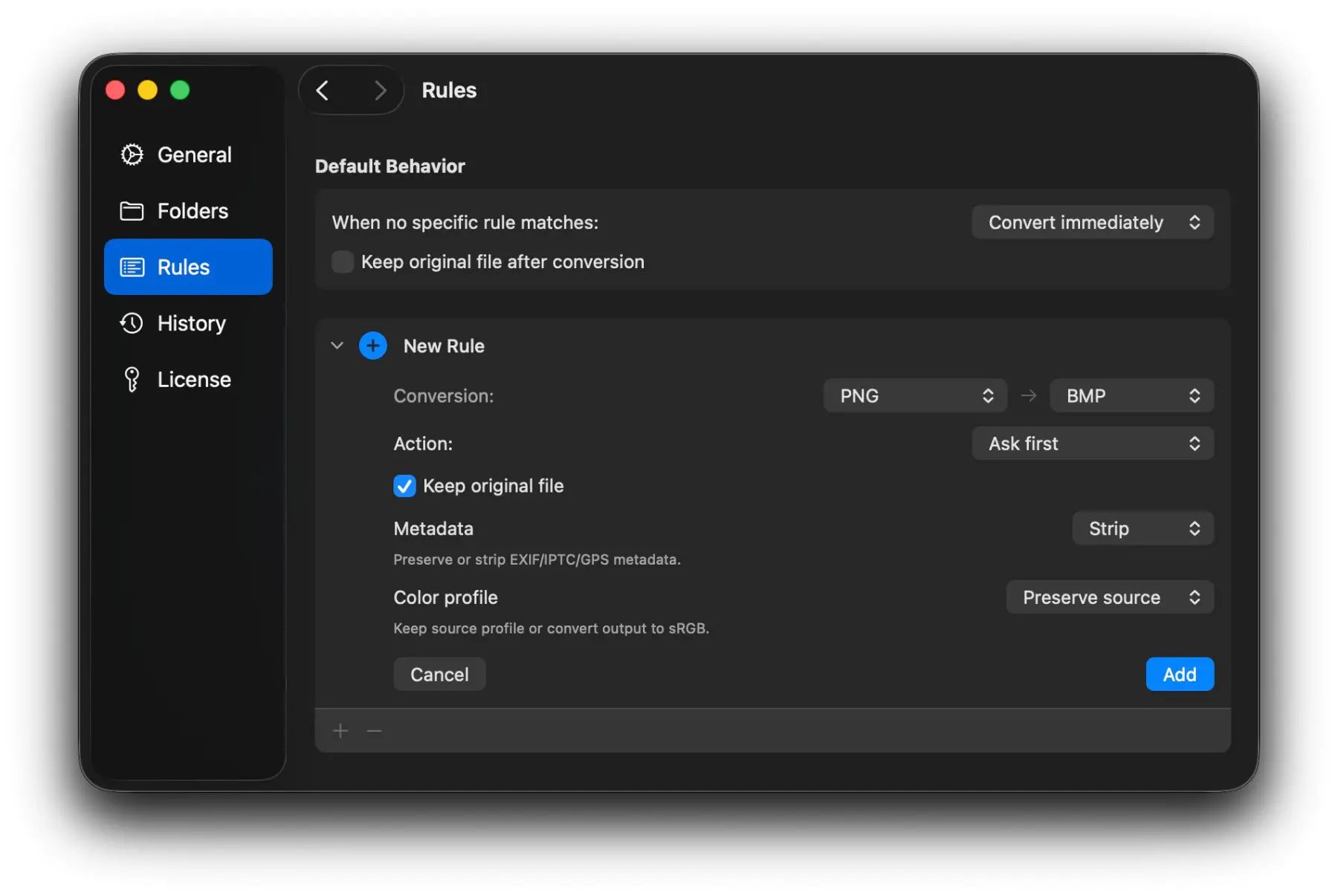The image size is (1338, 896).
Task: Open the Preserve source color profile dropdown
Action: [x=1109, y=597]
